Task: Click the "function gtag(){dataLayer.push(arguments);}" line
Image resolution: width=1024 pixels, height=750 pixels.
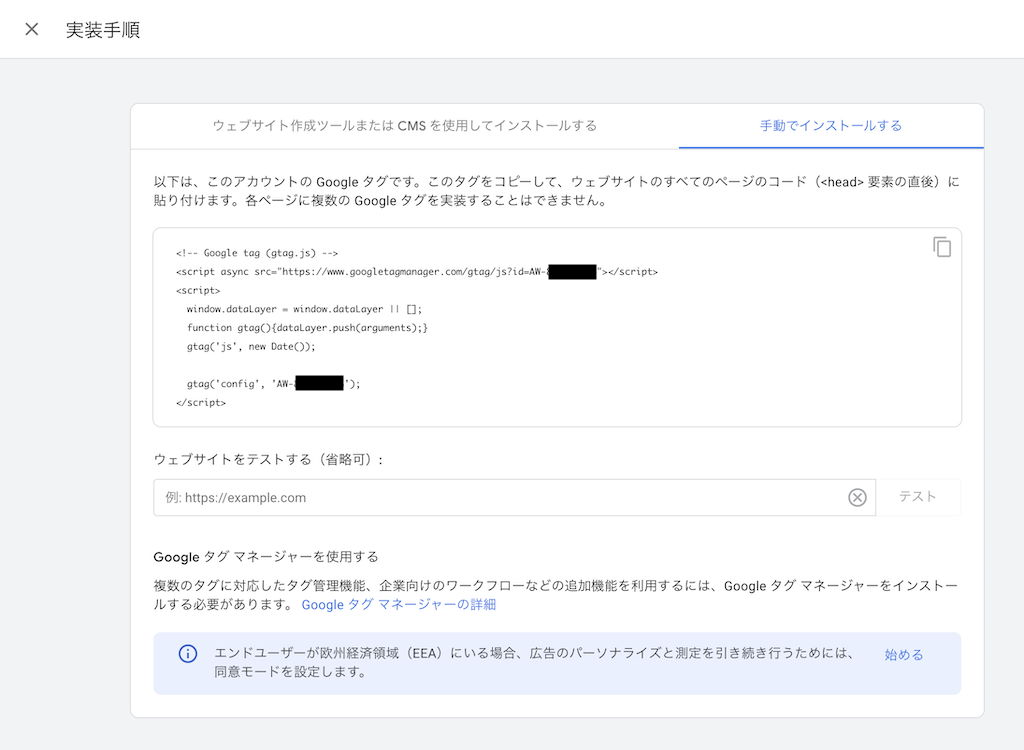Action: coord(307,328)
